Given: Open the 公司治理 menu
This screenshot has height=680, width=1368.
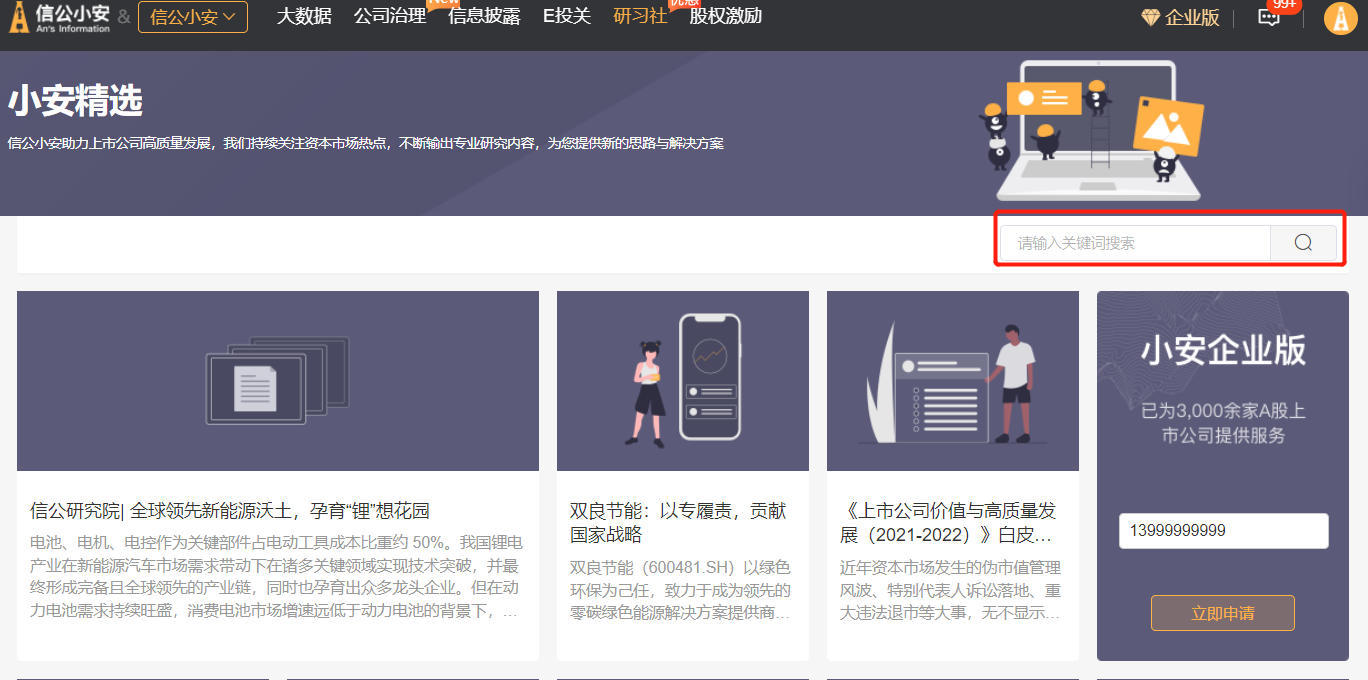Looking at the screenshot, I should point(390,16).
